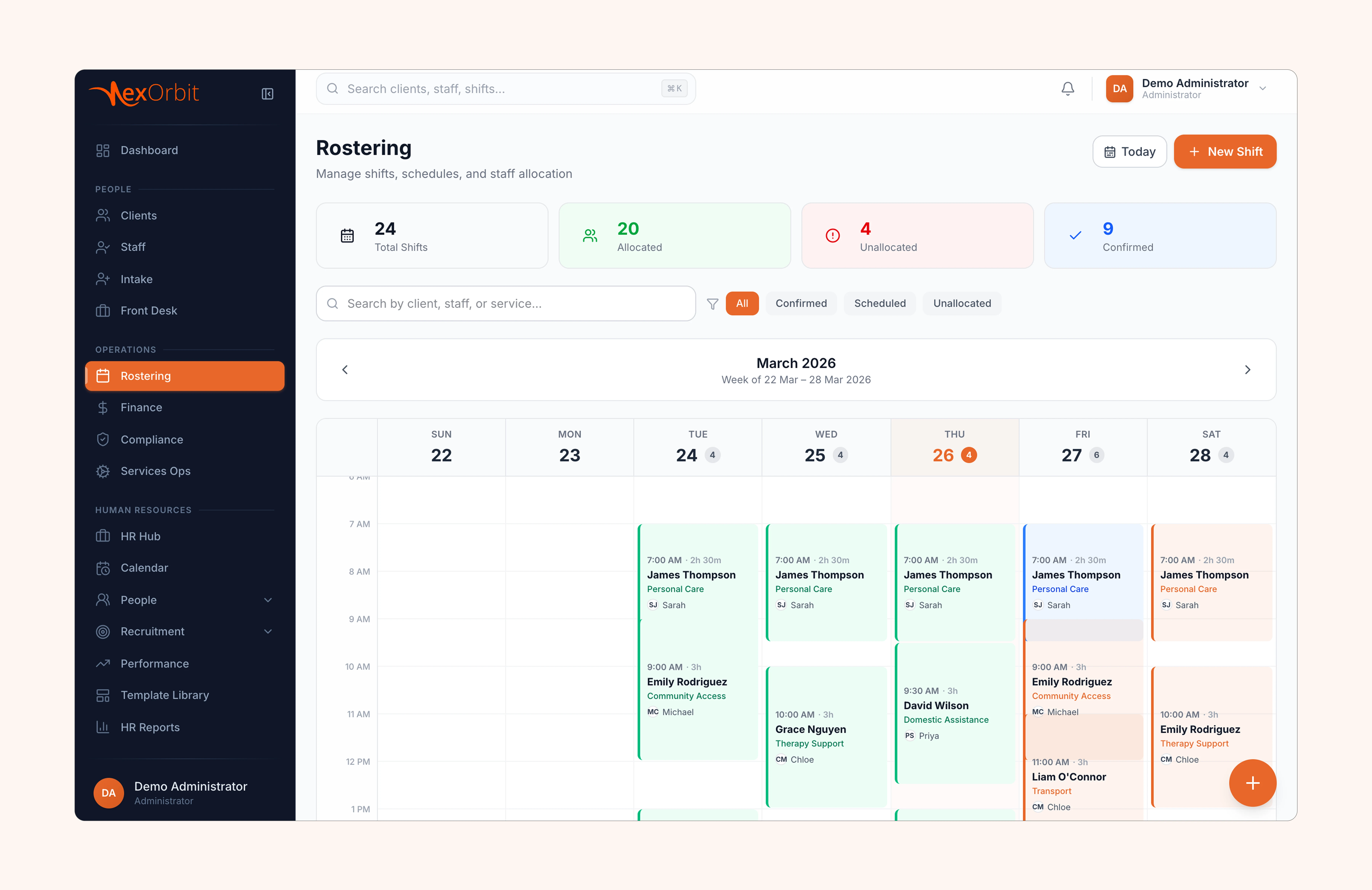Open the Dashboard grid icon
Screen dimensions: 1372x890
point(103,151)
